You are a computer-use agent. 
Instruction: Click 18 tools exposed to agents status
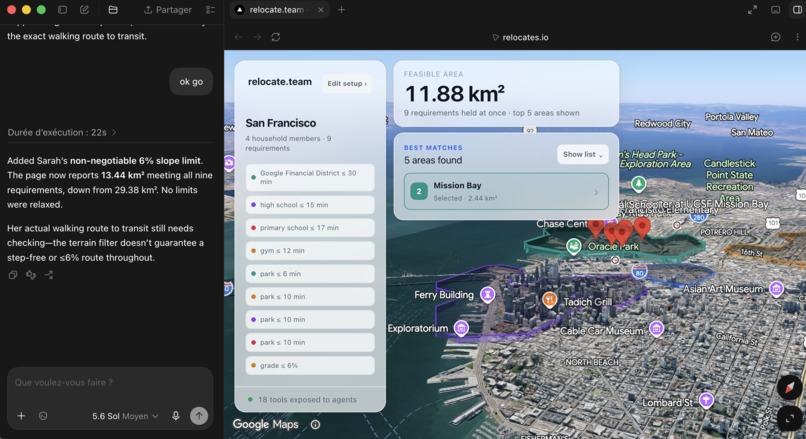coord(302,399)
